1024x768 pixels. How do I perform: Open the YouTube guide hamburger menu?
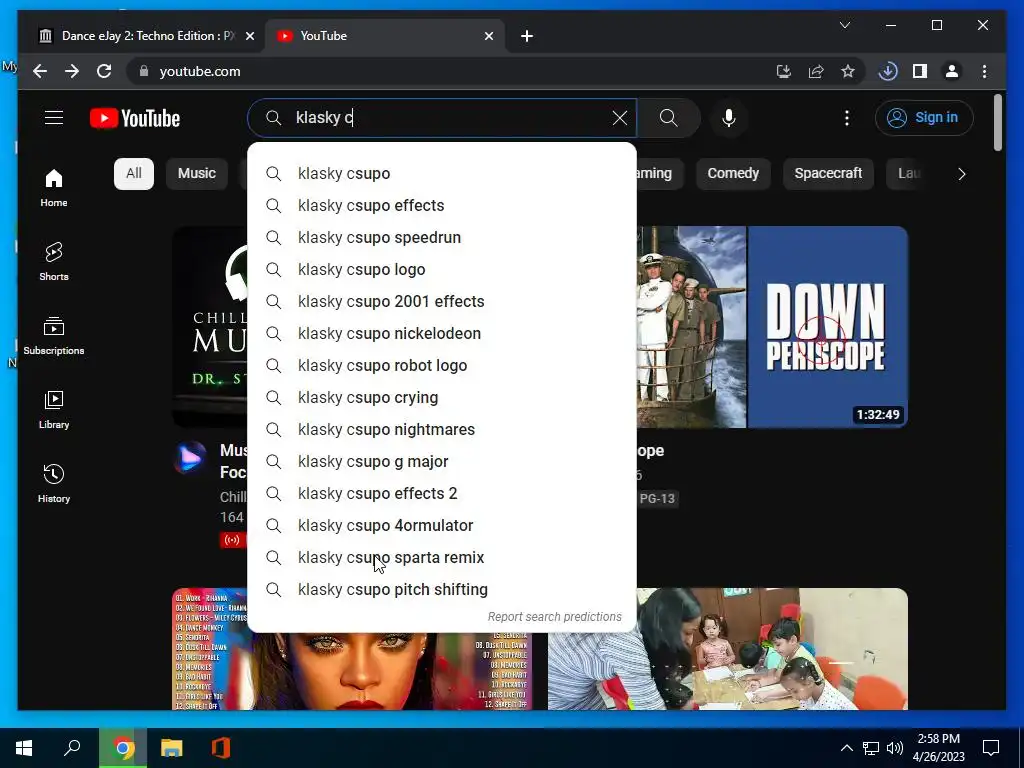(x=54, y=118)
